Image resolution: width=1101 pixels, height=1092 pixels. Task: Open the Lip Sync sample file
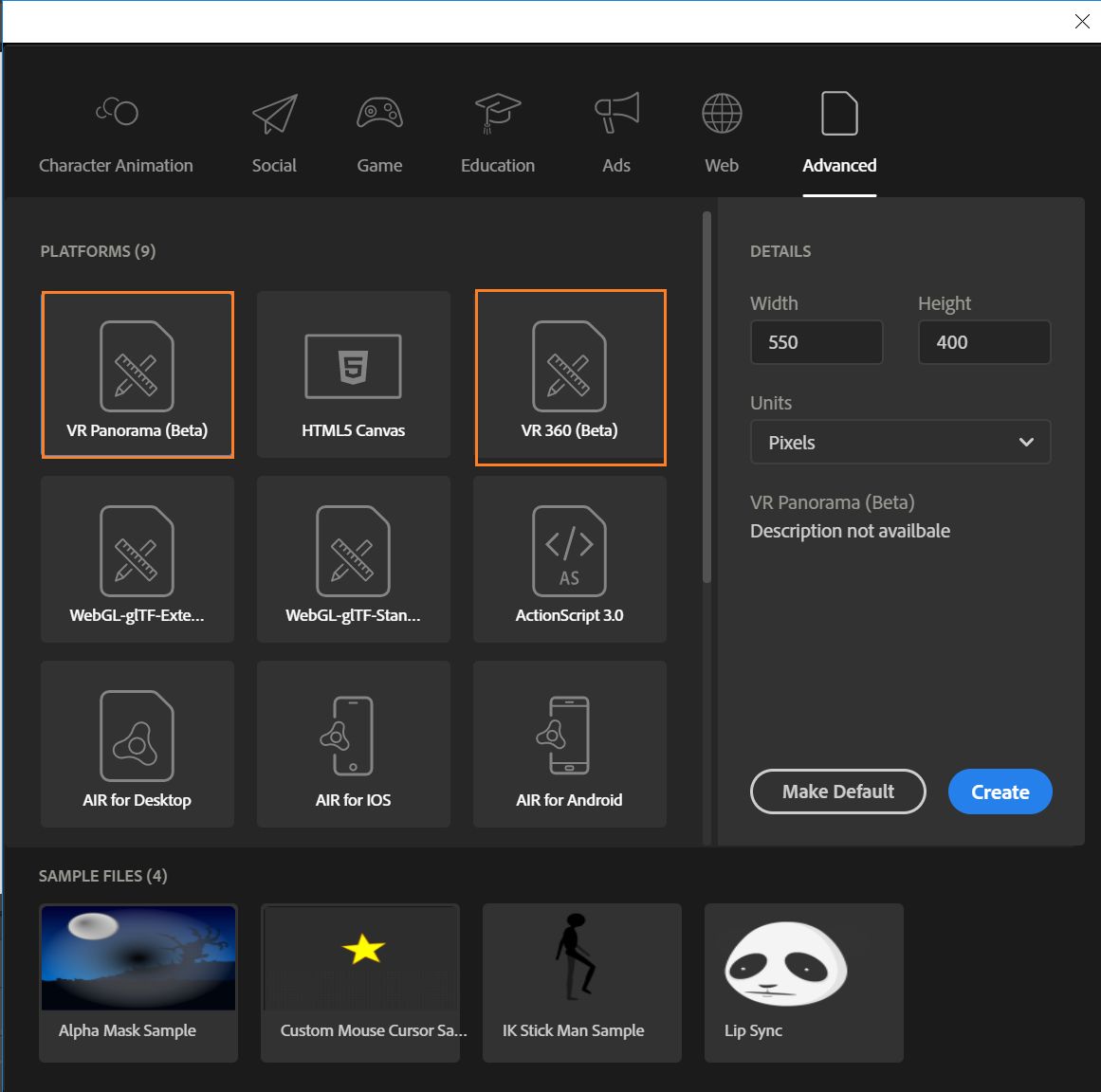pyautogui.click(x=803, y=982)
